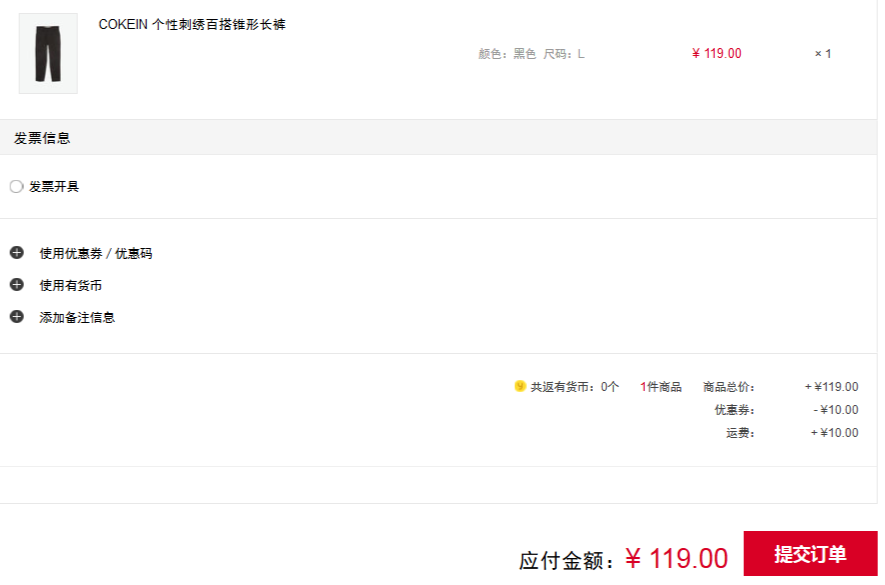Click the item price ¥ 119.00 in product row
This screenshot has width=885, height=585.
(717, 54)
